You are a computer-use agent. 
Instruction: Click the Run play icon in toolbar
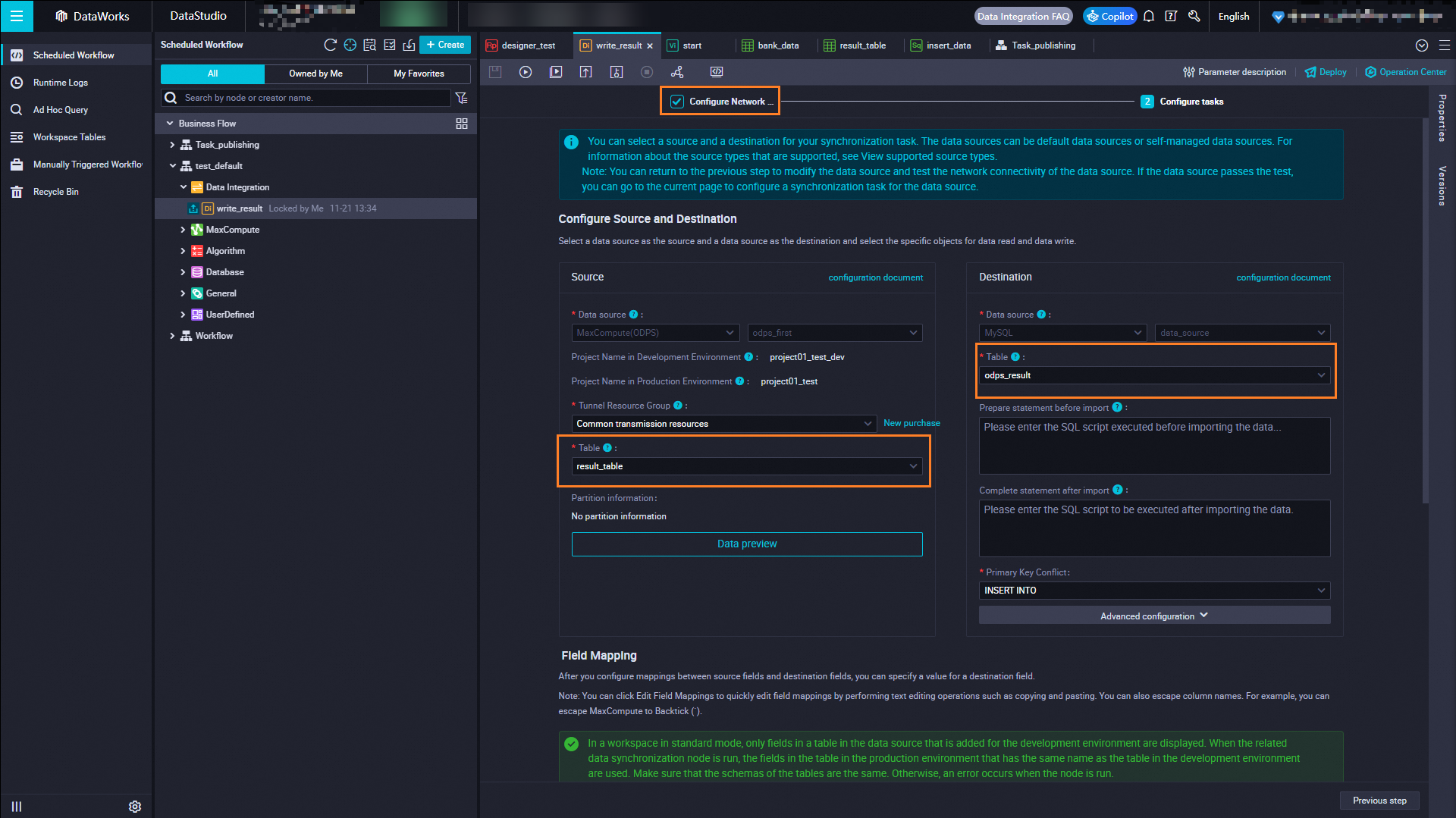pos(526,72)
